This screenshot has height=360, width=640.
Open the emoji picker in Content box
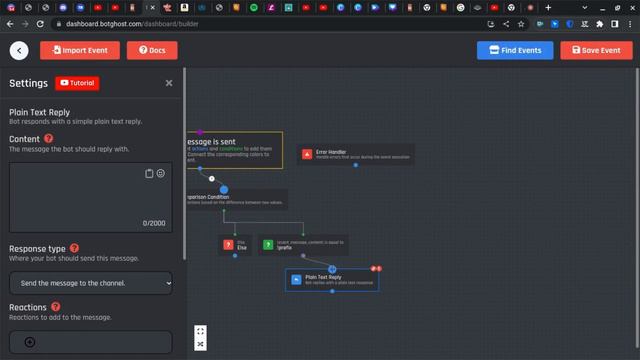(161, 173)
